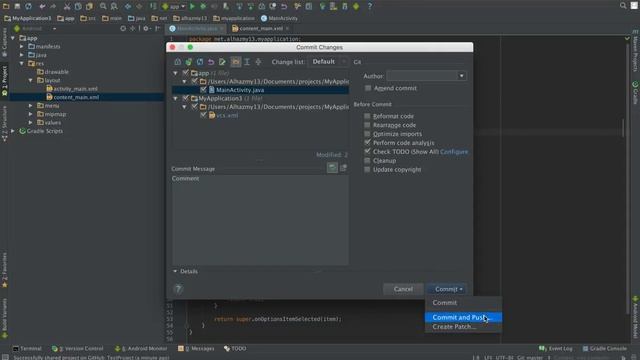The image size is (640, 360).
Task: Collapse the app node in commit changes tree
Action: [176, 73]
